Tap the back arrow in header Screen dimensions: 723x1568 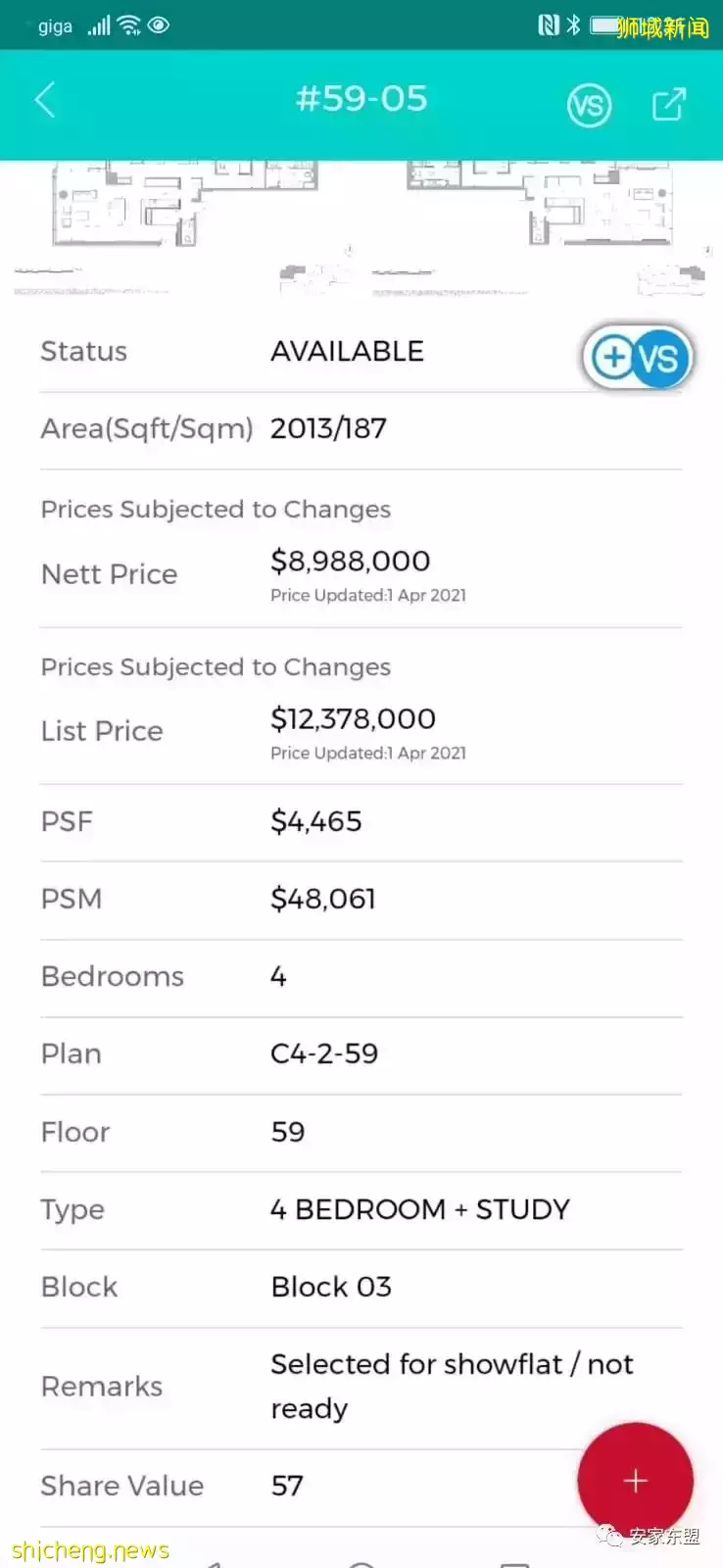(x=45, y=100)
